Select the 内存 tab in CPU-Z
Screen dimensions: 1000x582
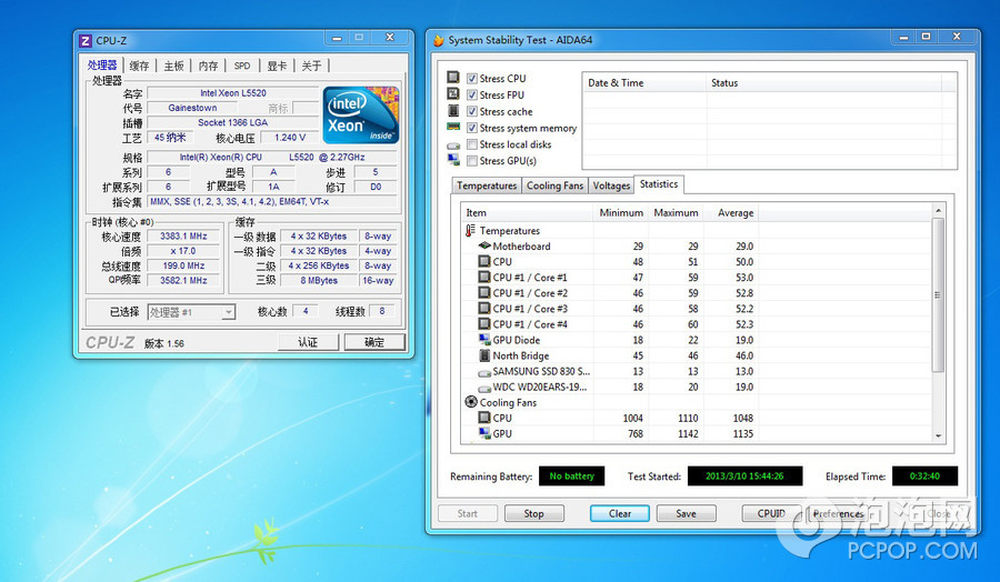[x=208, y=66]
